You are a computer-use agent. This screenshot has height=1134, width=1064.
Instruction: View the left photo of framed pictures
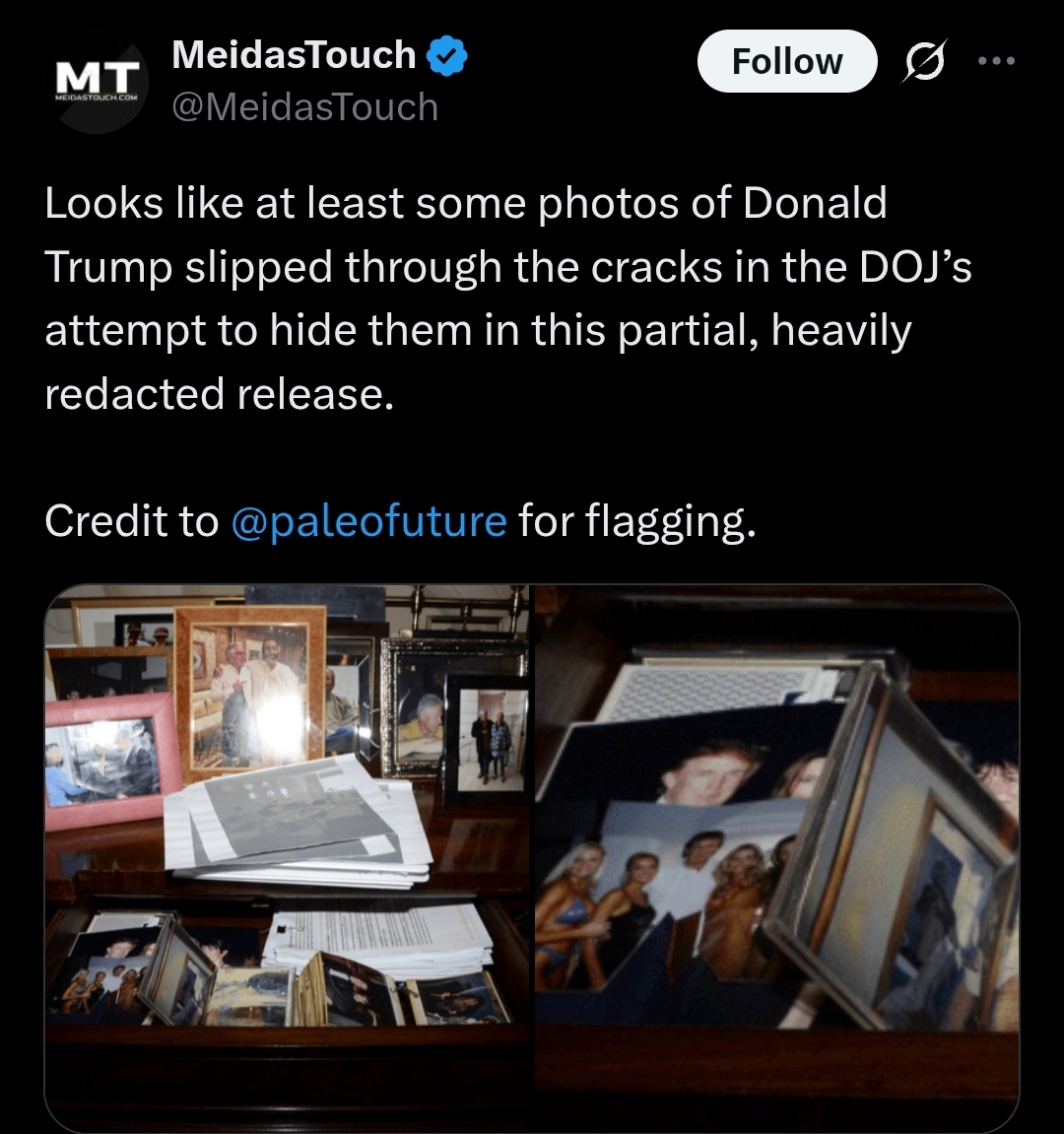tap(287, 858)
